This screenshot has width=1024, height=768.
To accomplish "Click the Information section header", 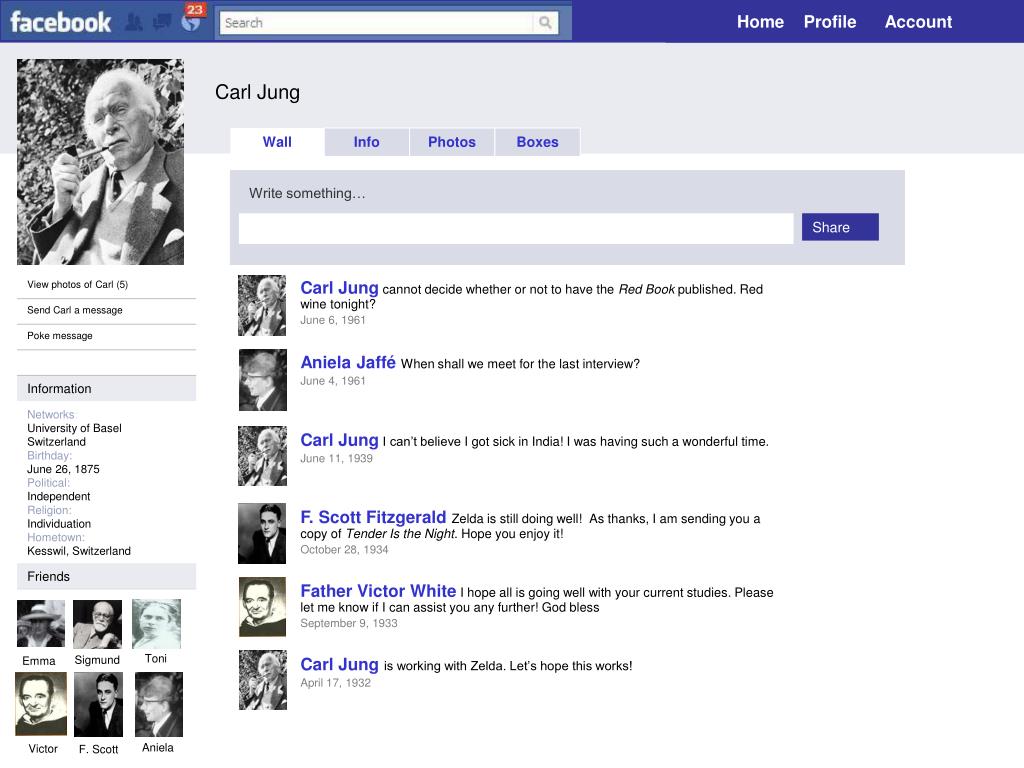I will coord(106,389).
